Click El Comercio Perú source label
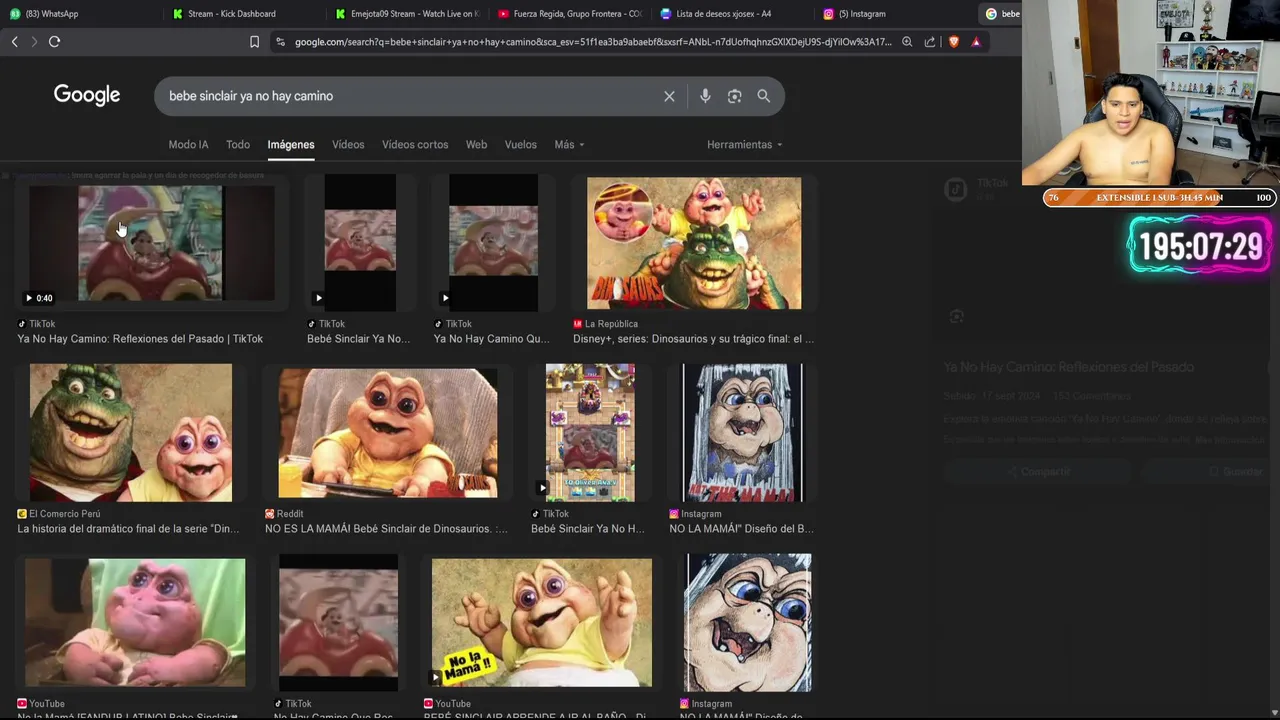This screenshot has width=1280, height=720. click(65, 514)
